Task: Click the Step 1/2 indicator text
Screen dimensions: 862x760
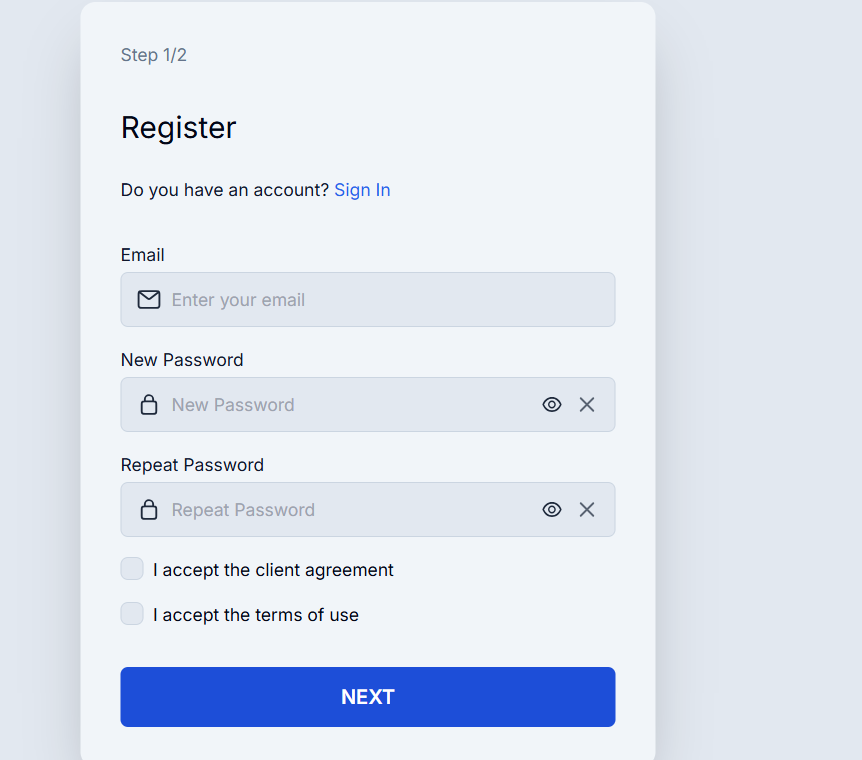Action: click(x=153, y=55)
